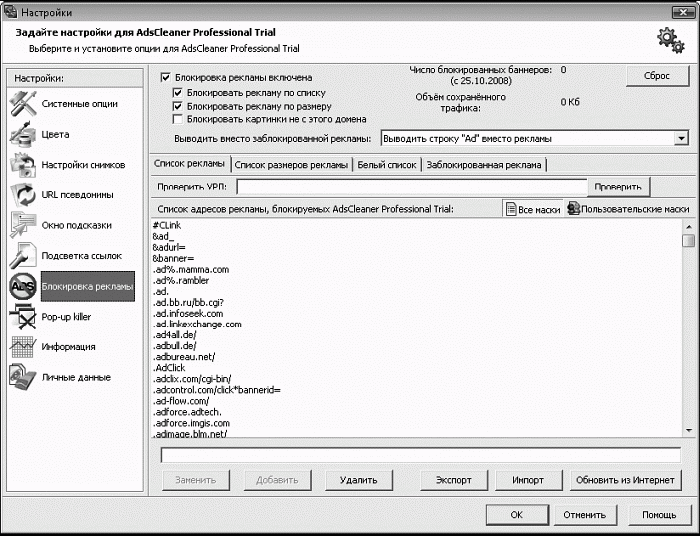The image size is (700, 536).
Task: Open the Список размеров рекламы tab
Action: [x=292, y=165]
